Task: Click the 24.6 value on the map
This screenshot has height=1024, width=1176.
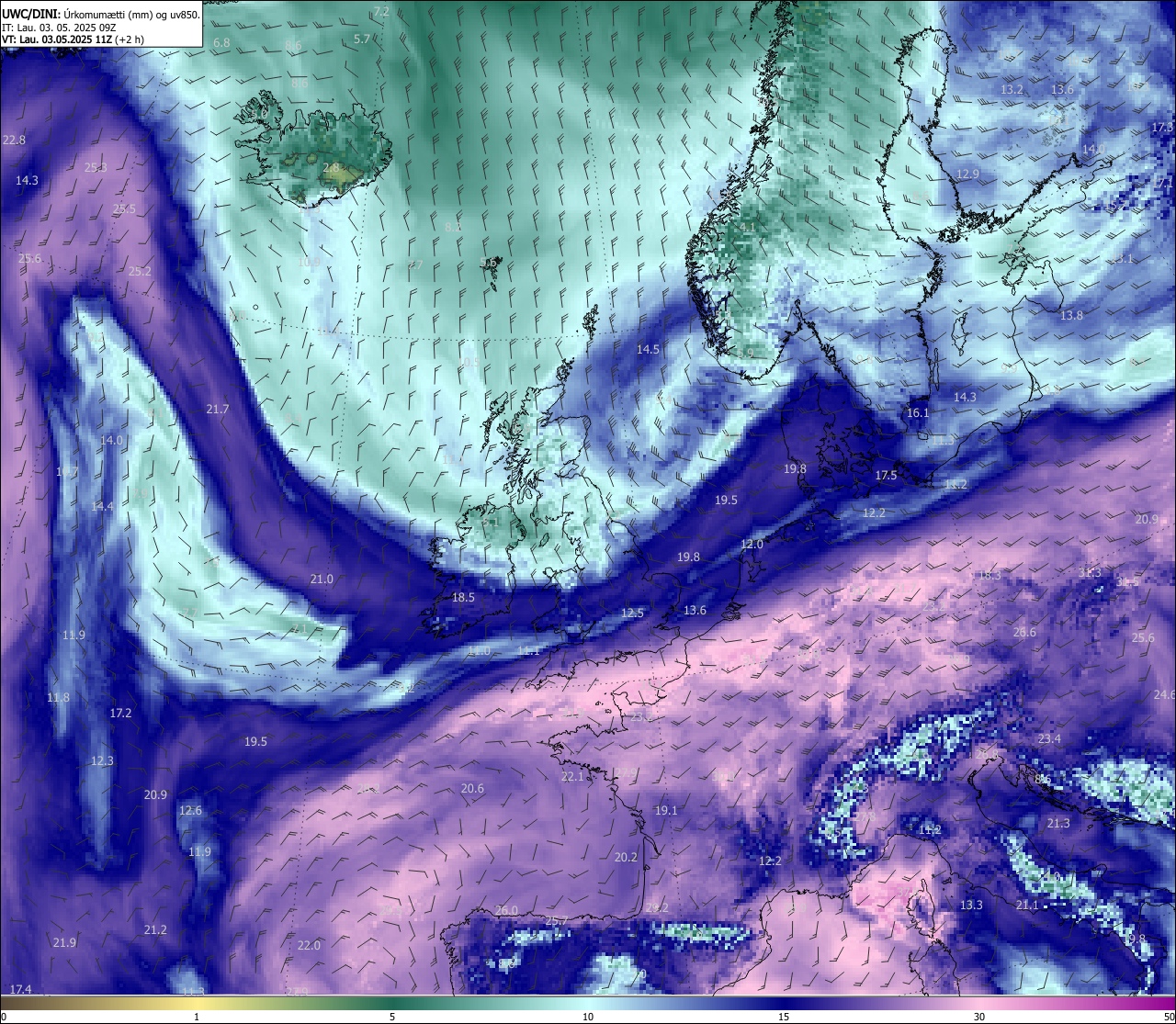Action: coord(1164,695)
